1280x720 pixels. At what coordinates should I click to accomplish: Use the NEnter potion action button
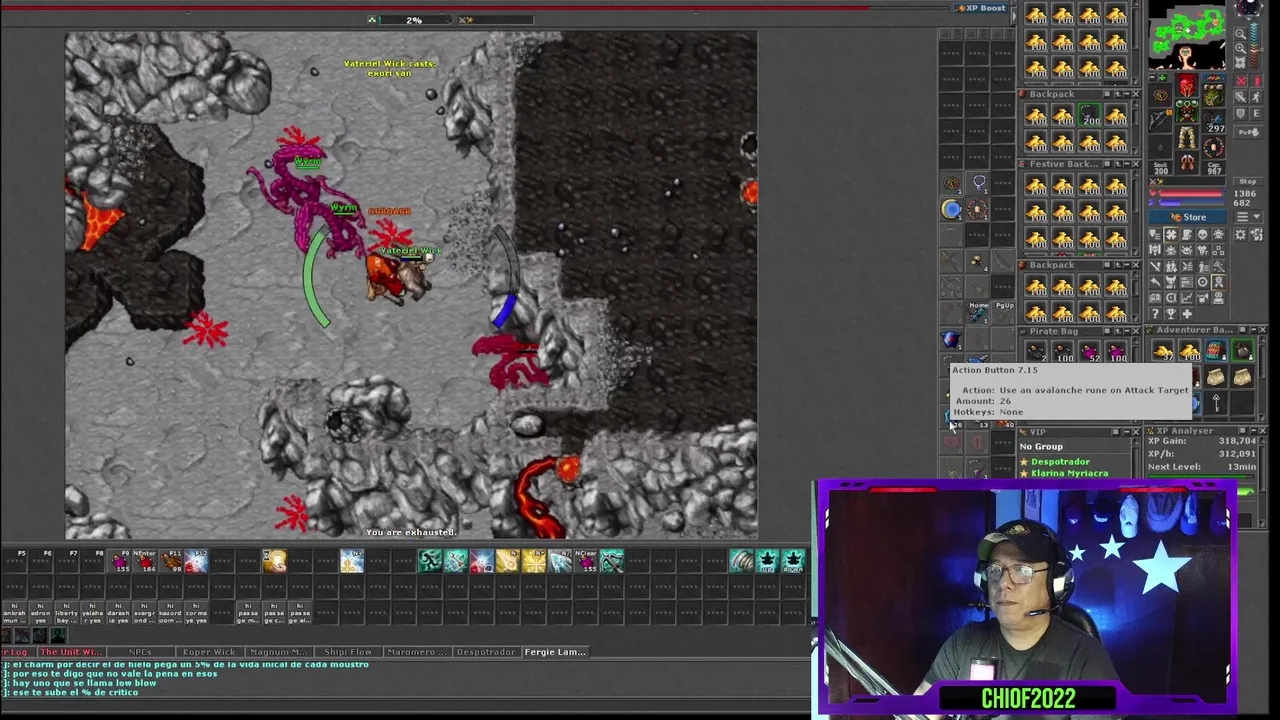pos(145,561)
